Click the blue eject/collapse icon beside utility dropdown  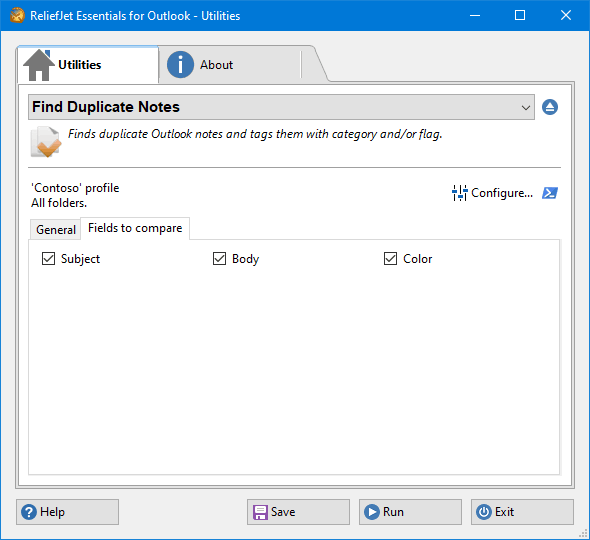pyautogui.click(x=550, y=107)
